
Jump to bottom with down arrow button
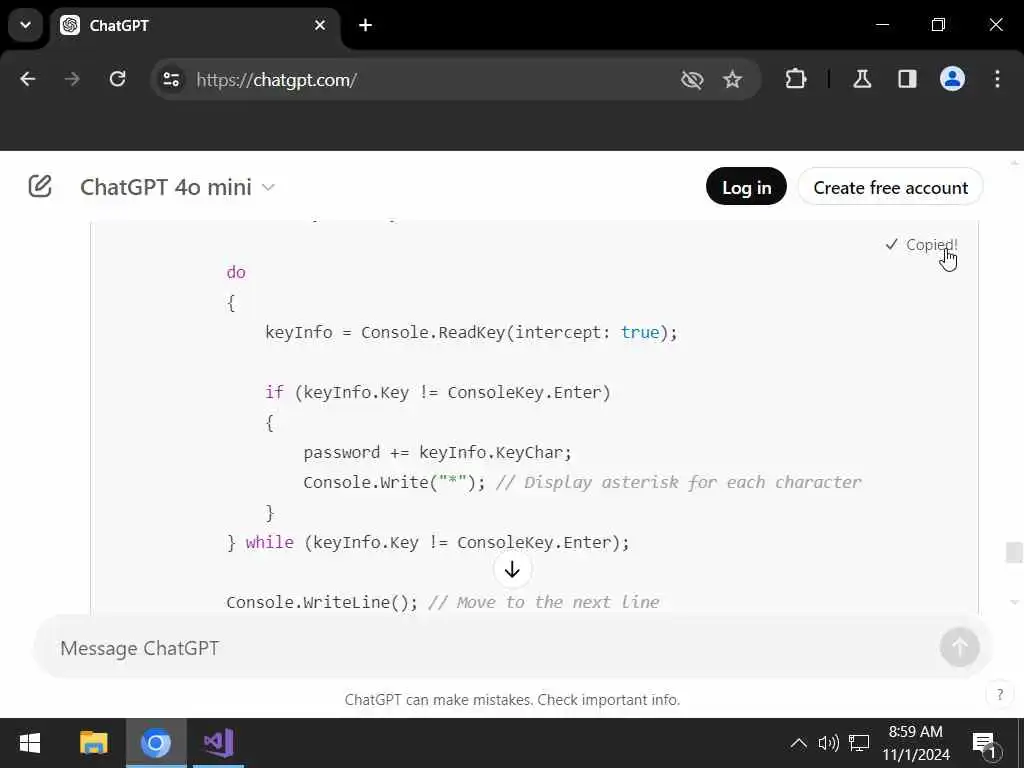click(513, 569)
